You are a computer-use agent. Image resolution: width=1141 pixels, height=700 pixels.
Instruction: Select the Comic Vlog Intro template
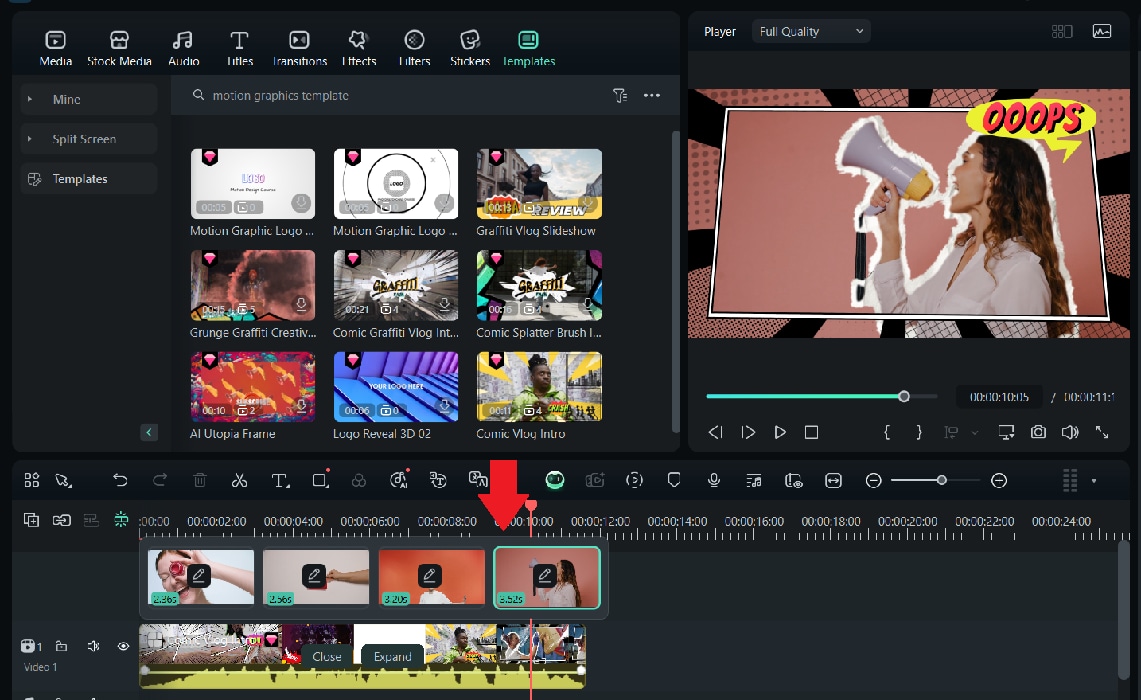(539, 397)
